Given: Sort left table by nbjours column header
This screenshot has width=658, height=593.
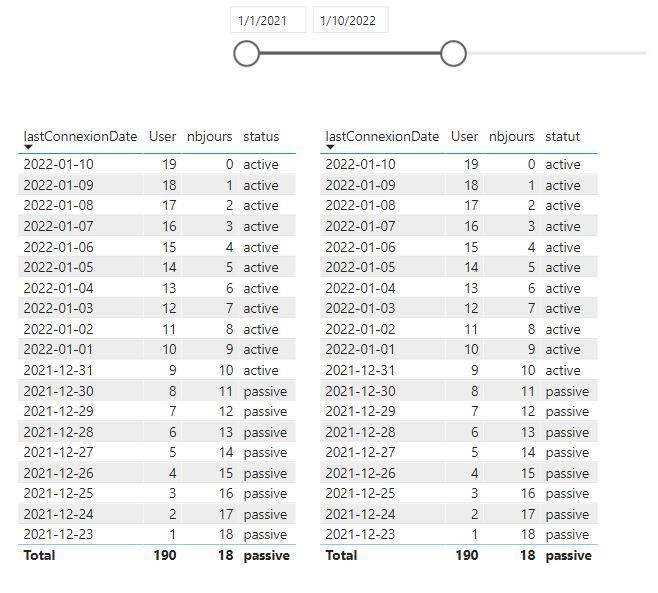Looking at the screenshot, I should click(x=209, y=136).
